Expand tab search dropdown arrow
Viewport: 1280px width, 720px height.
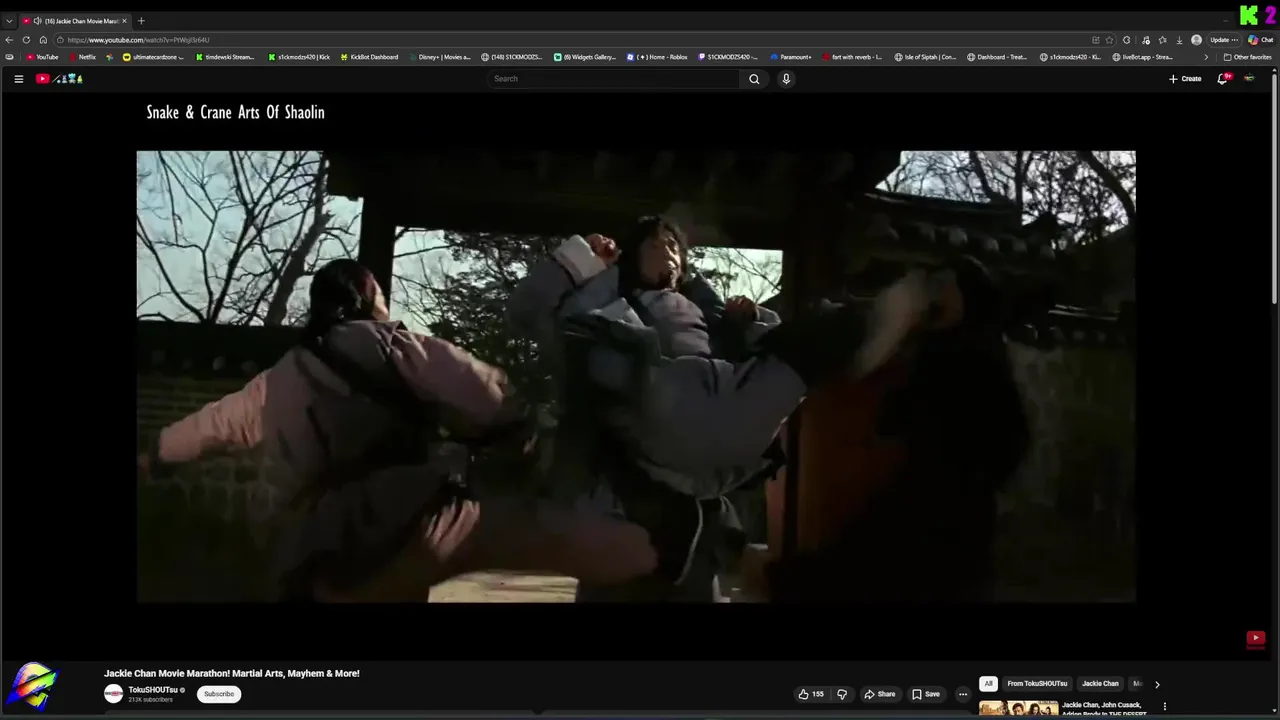pyautogui.click(x=9, y=21)
